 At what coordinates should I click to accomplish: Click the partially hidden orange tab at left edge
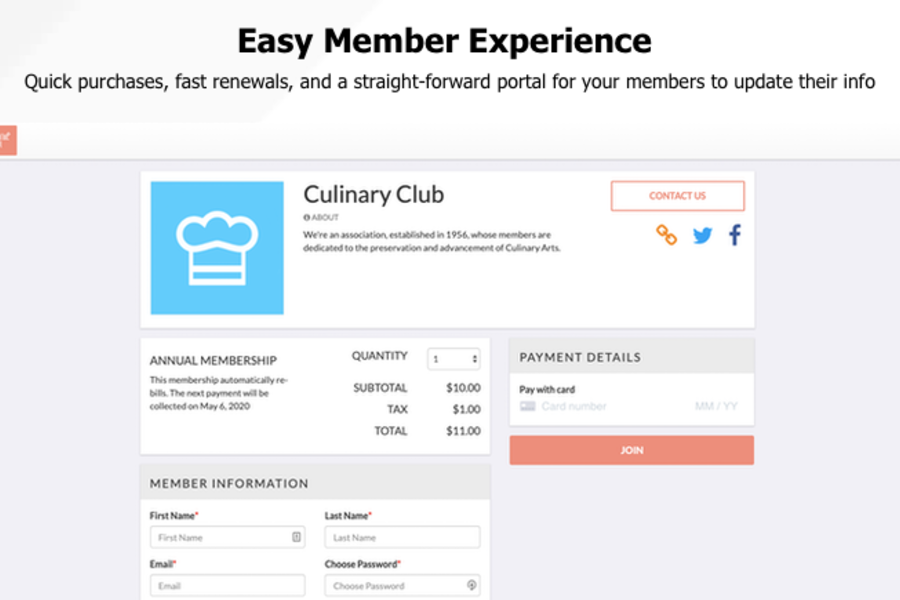click(7, 139)
